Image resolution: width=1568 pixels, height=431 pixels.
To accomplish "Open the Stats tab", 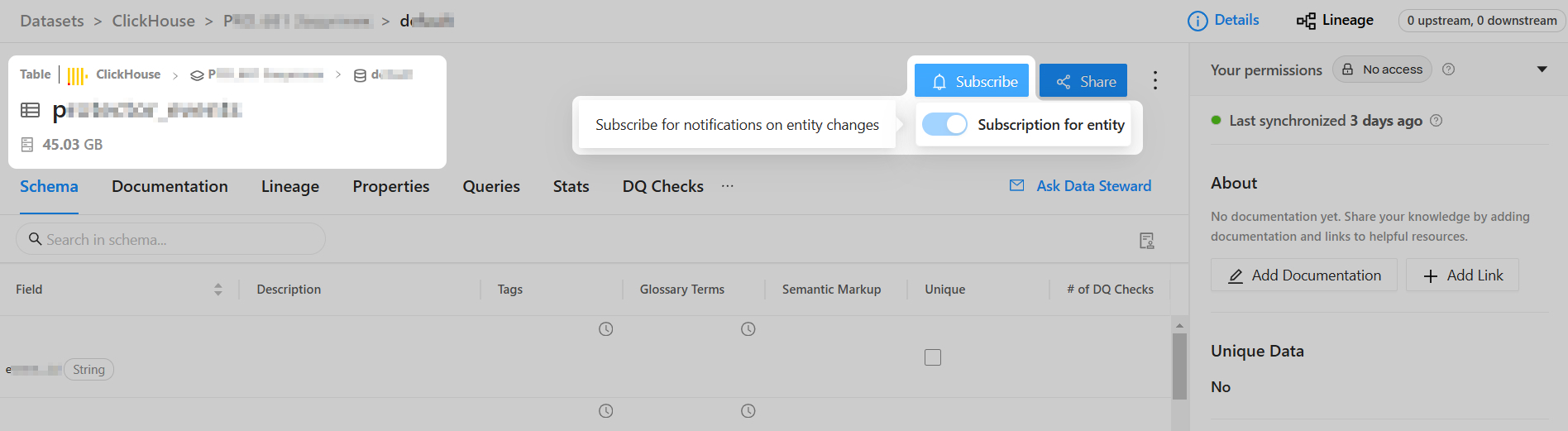I will point(571,187).
